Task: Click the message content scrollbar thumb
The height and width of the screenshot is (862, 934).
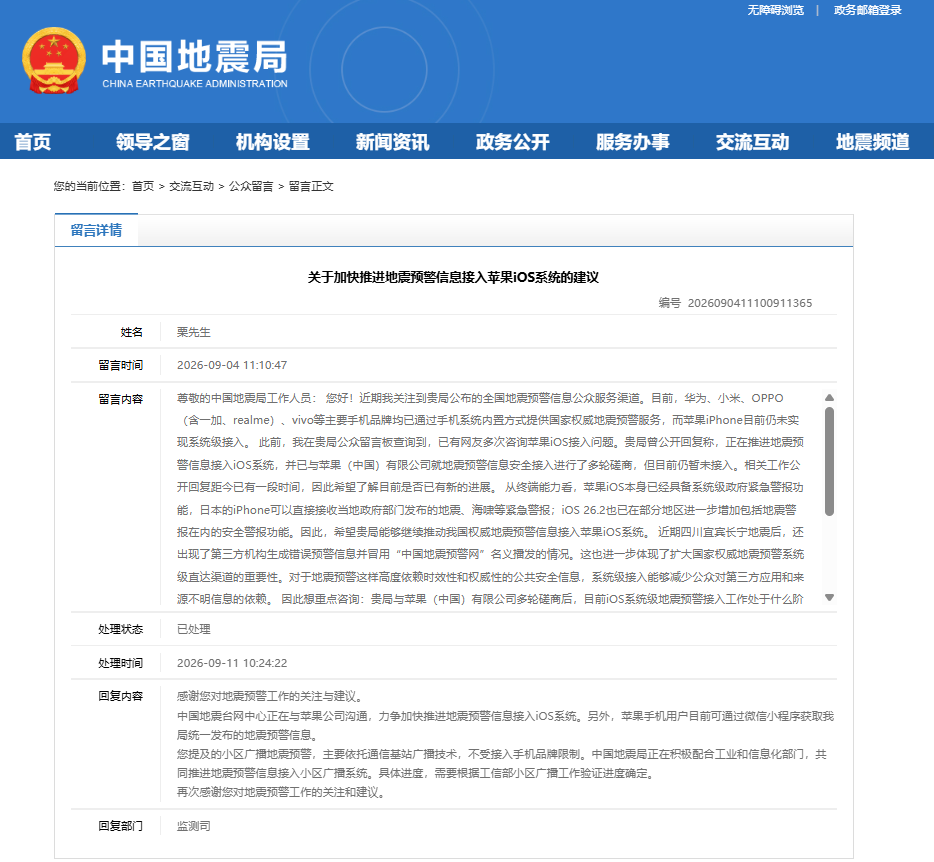Action: point(829,461)
